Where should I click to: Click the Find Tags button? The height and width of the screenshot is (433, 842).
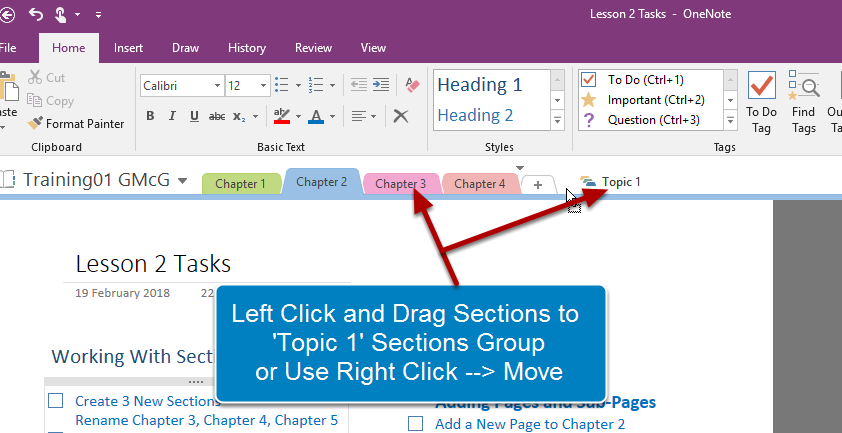(x=803, y=102)
